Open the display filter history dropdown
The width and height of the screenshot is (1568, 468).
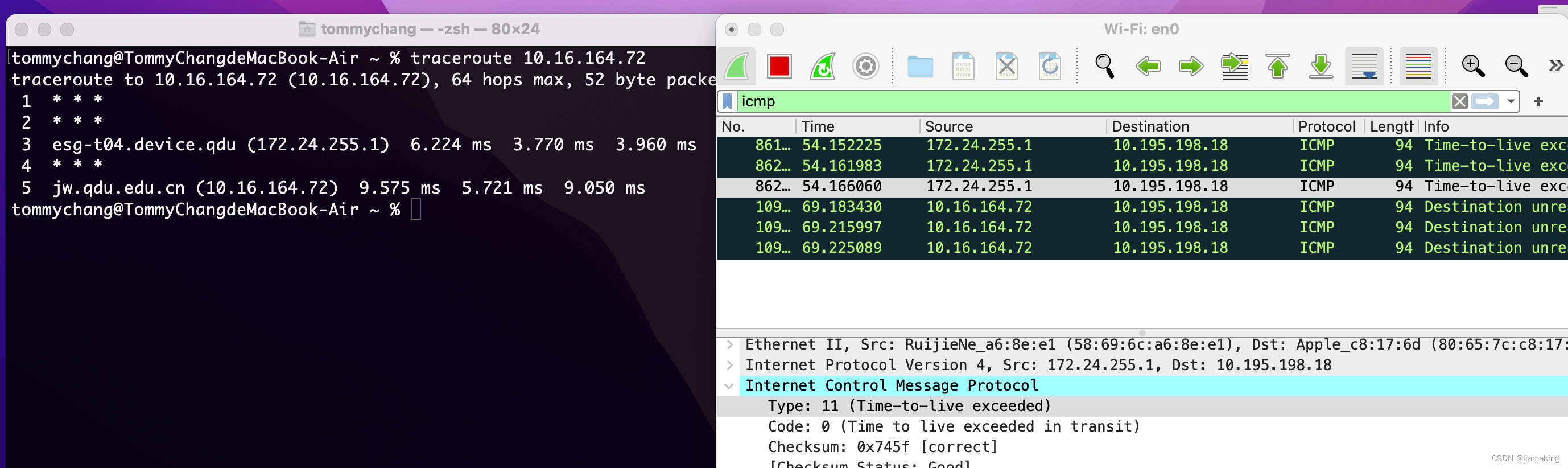[x=1511, y=101]
